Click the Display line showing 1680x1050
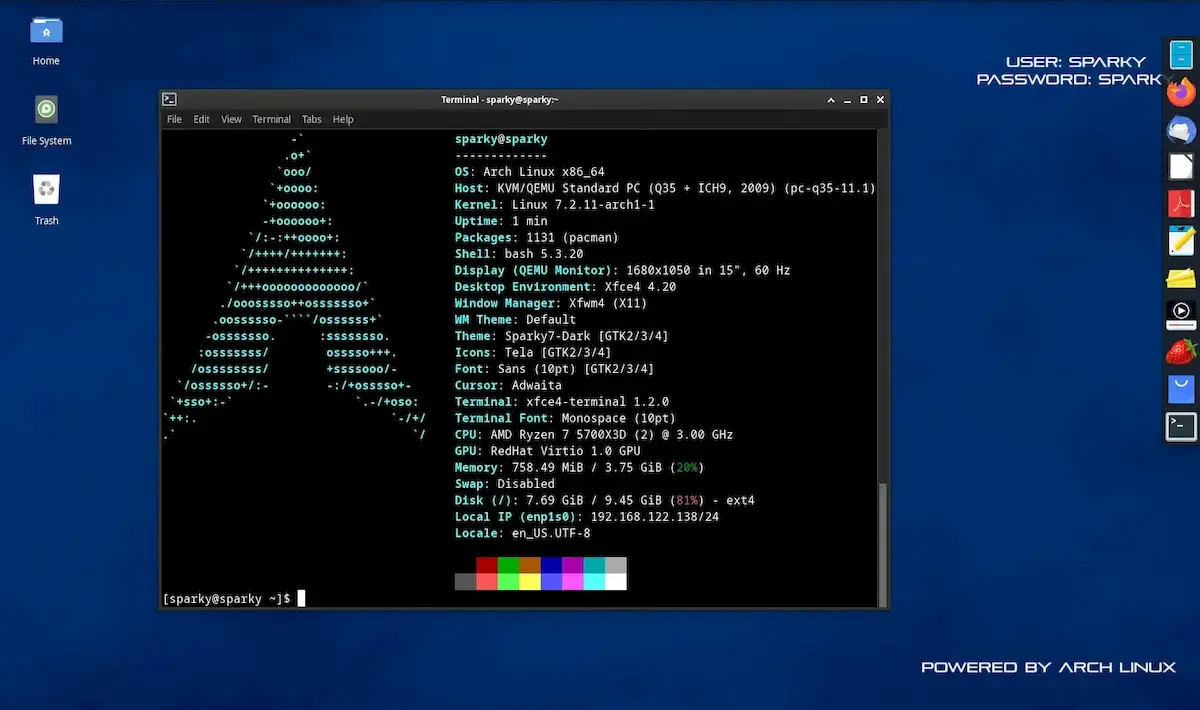1200x710 pixels. click(x=623, y=270)
